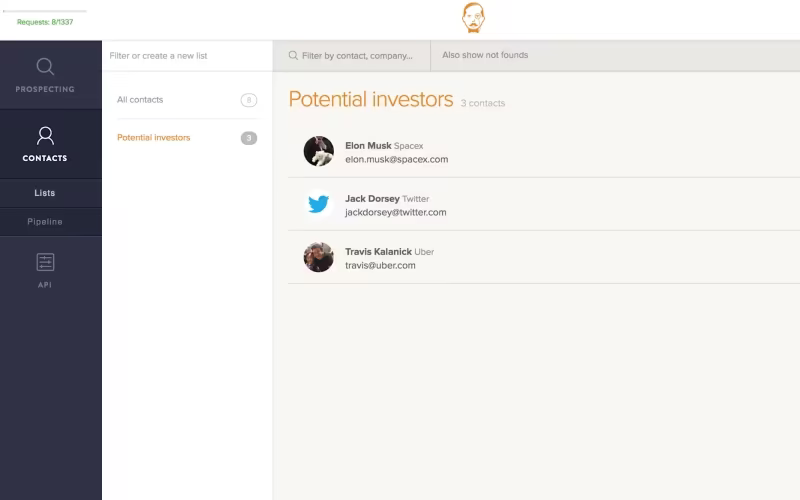Click email elon.musk@spacex.com
The width and height of the screenshot is (800, 500).
point(396,159)
